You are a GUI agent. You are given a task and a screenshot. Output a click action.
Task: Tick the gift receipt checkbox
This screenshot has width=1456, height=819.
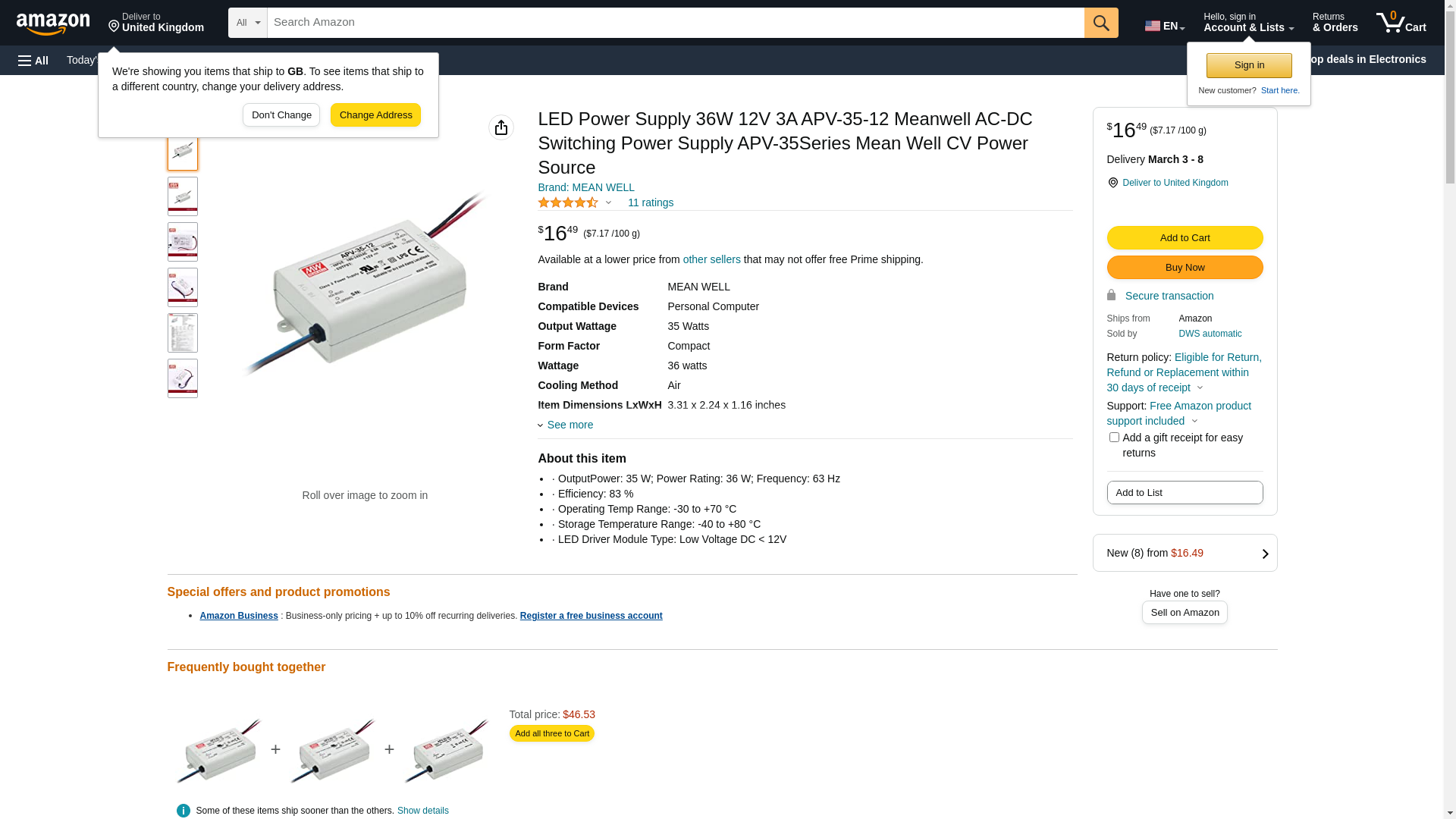pos(1114,438)
